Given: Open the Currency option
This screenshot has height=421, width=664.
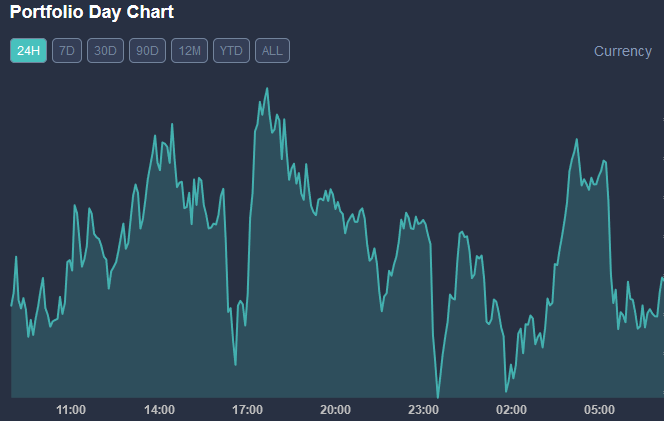Looking at the screenshot, I should pyautogui.click(x=622, y=51).
